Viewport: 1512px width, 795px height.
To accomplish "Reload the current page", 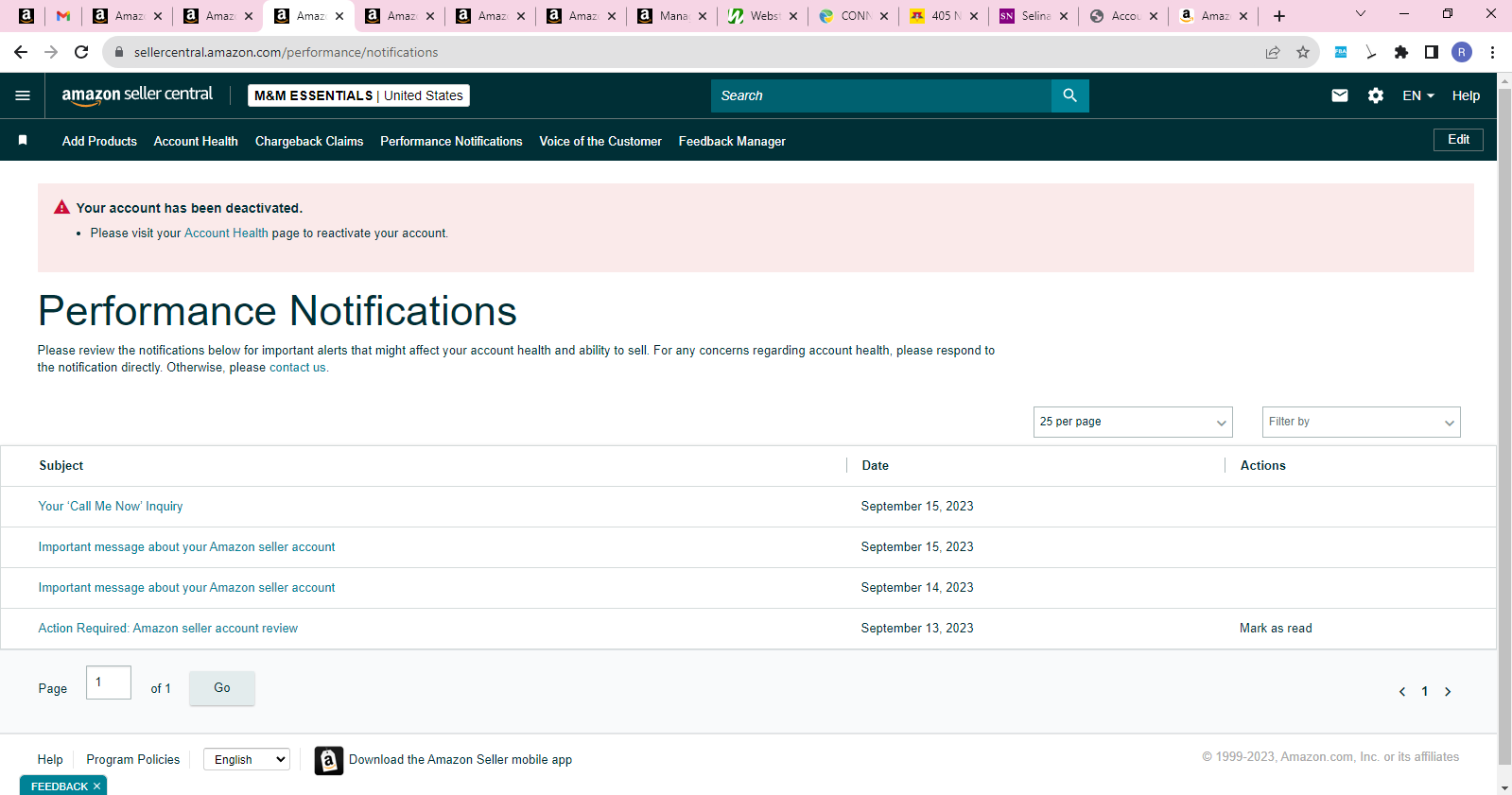I will [81, 52].
